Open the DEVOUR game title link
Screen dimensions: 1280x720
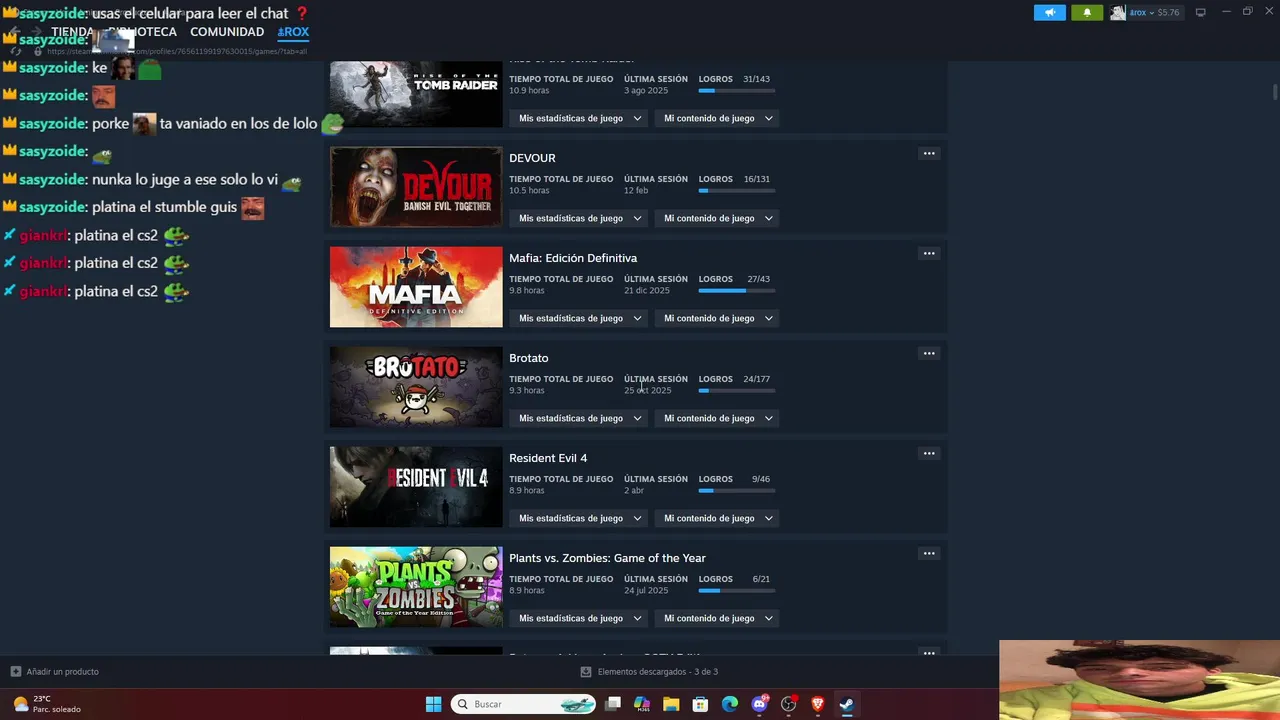click(532, 158)
